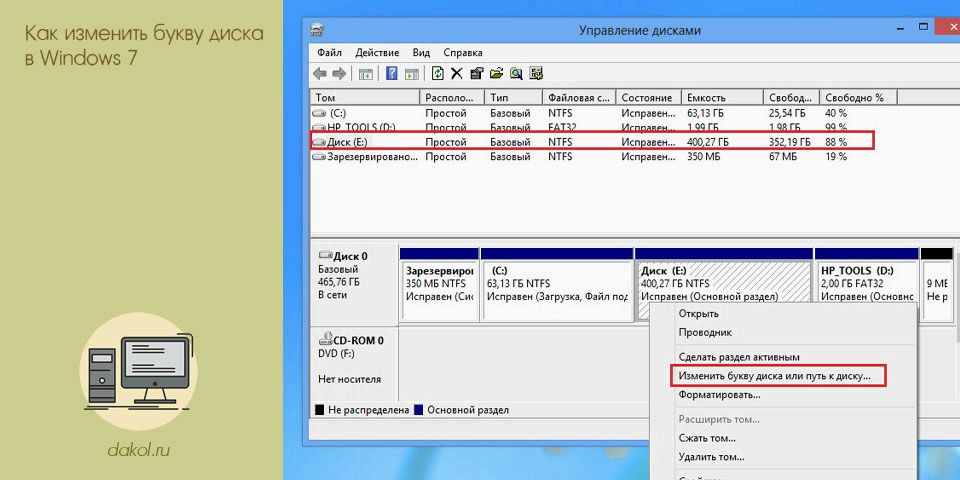This screenshot has height=480, width=960.
Task: Sort by the Свободно % column header
Action: pos(859,98)
